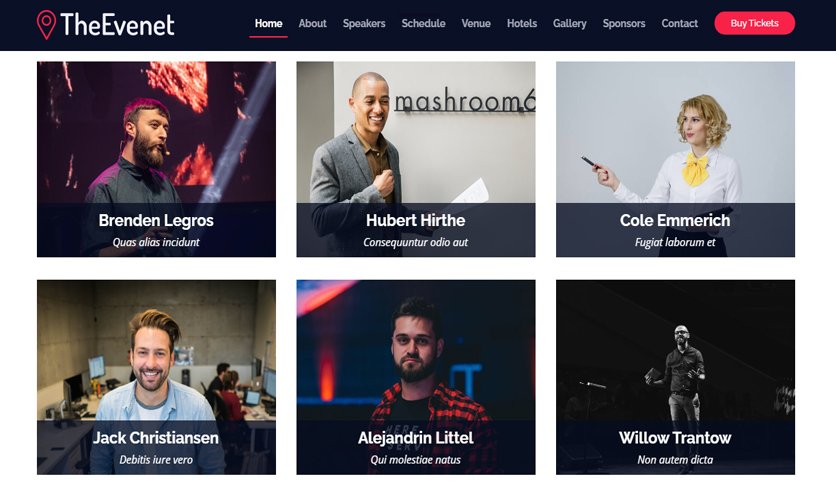This screenshot has height=484, width=836.
Task: Click the Buy Tickets button
Action: point(754,23)
